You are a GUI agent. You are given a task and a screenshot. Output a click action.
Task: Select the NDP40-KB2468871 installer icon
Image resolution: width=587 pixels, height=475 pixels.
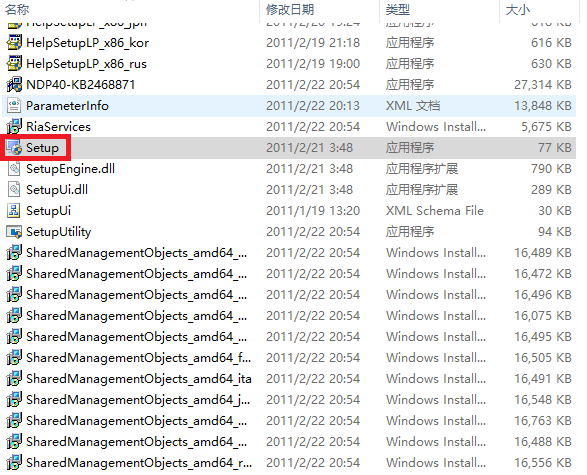(x=14, y=85)
